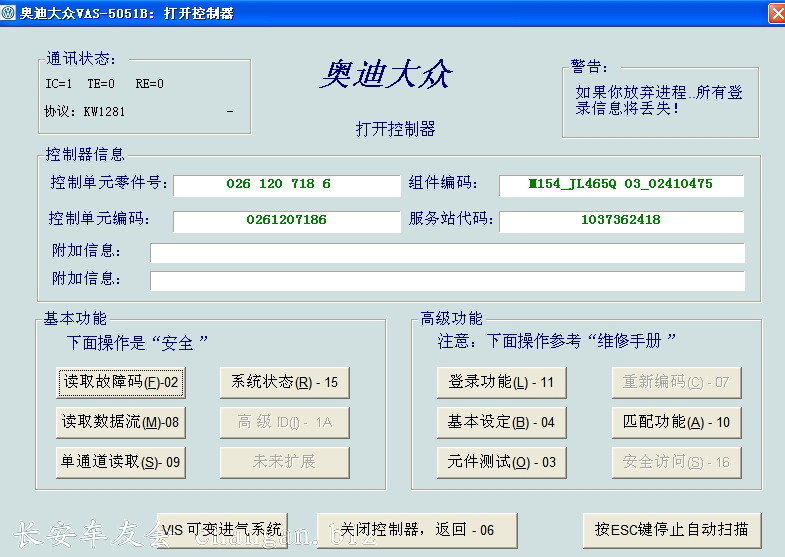This screenshot has width=785, height=557.
Task: Choose 单通道读取(S)- 09
Action: point(121,462)
